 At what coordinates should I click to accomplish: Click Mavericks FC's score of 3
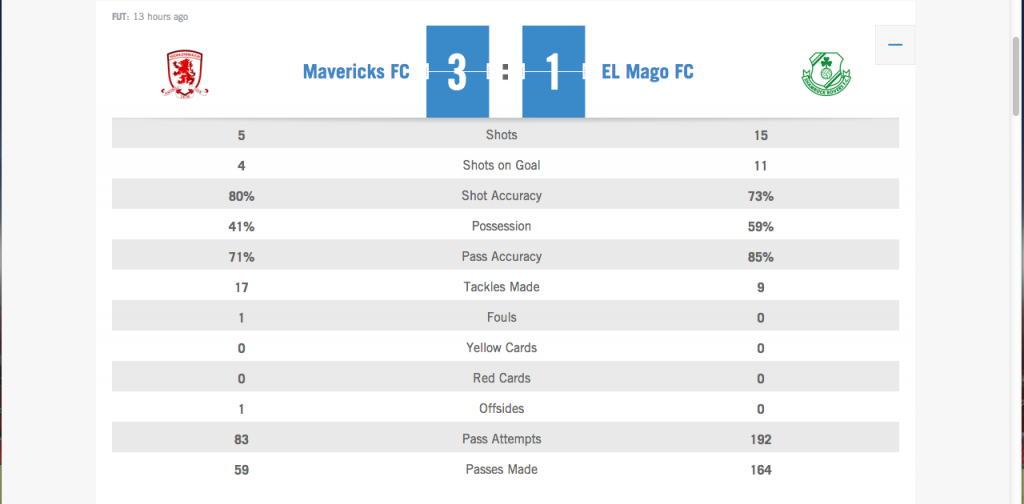tap(457, 72)
